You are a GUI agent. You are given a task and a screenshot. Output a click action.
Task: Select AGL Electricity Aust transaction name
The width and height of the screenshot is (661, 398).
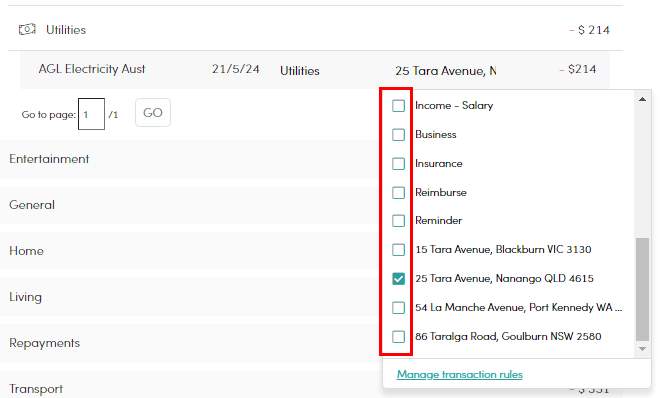click(92, 69)
